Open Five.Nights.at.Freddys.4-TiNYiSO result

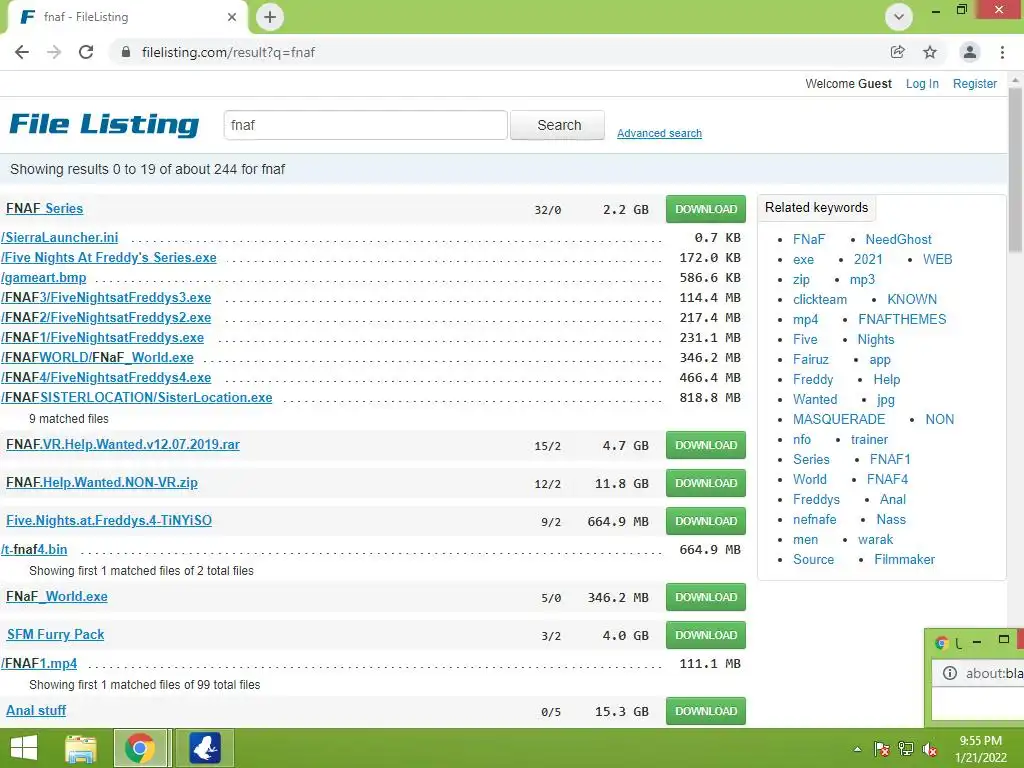pyautogui.click(x=109, y=520)
